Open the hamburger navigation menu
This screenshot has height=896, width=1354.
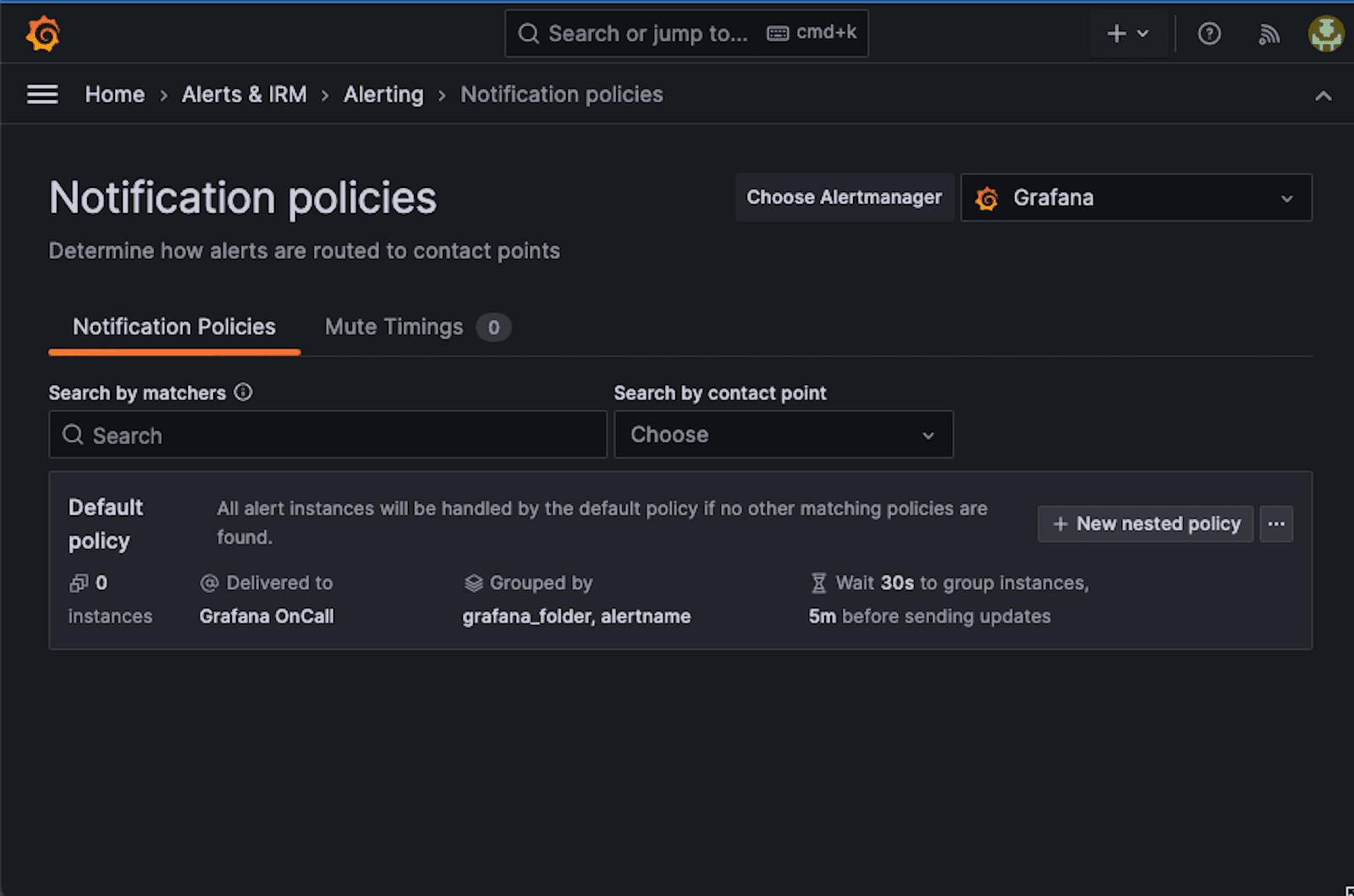pyautogui.click(x=42, y=94)
